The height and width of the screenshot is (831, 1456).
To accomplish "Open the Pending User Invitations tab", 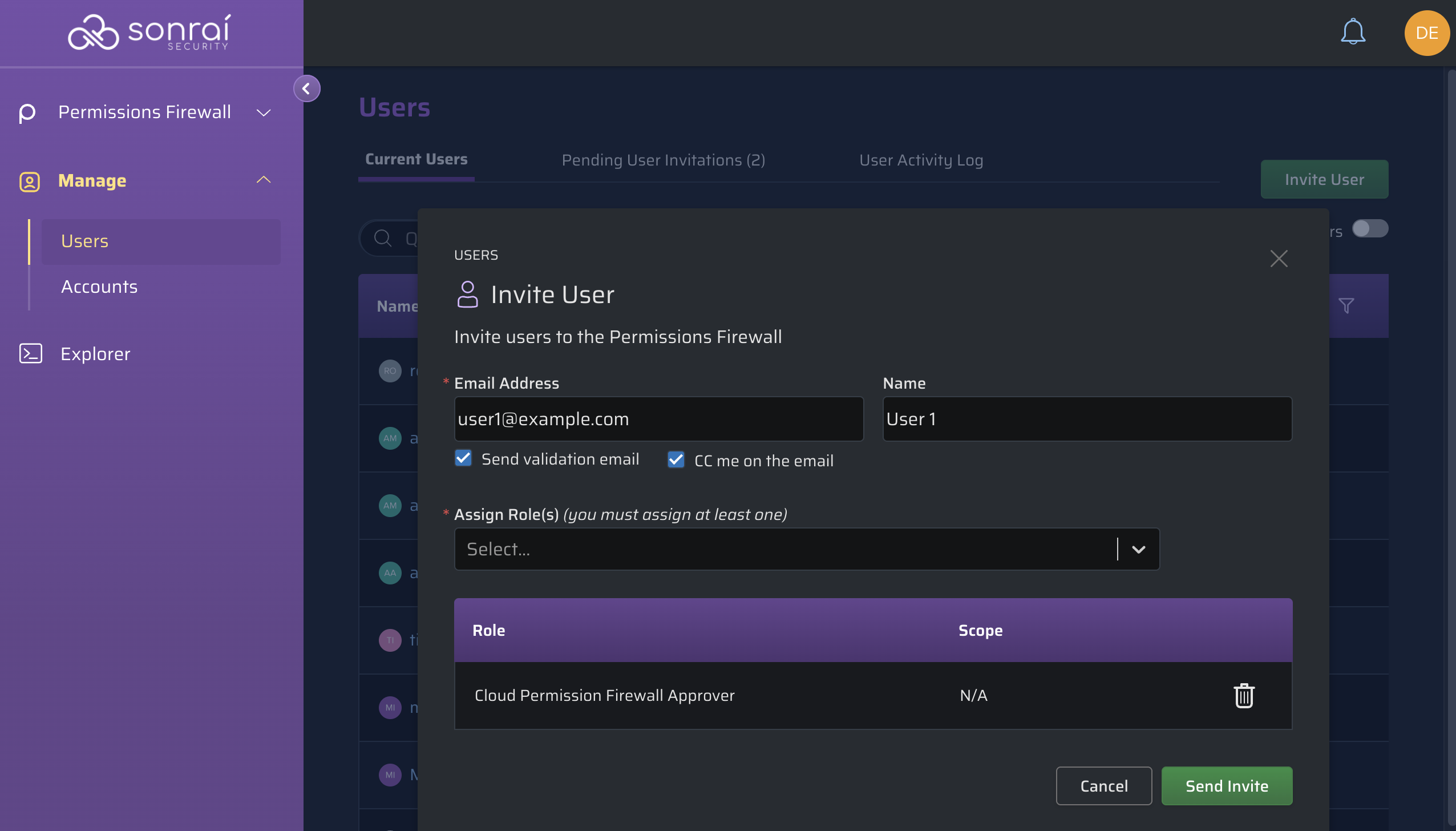I will (x=664, y=160).
